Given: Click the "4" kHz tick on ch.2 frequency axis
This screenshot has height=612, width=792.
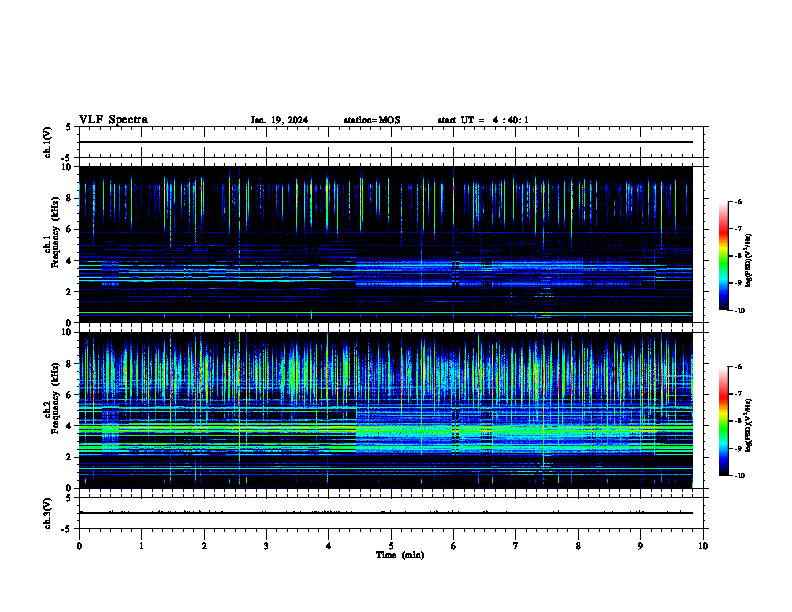Looking at the screenshot, I should (x=69, y=426).
